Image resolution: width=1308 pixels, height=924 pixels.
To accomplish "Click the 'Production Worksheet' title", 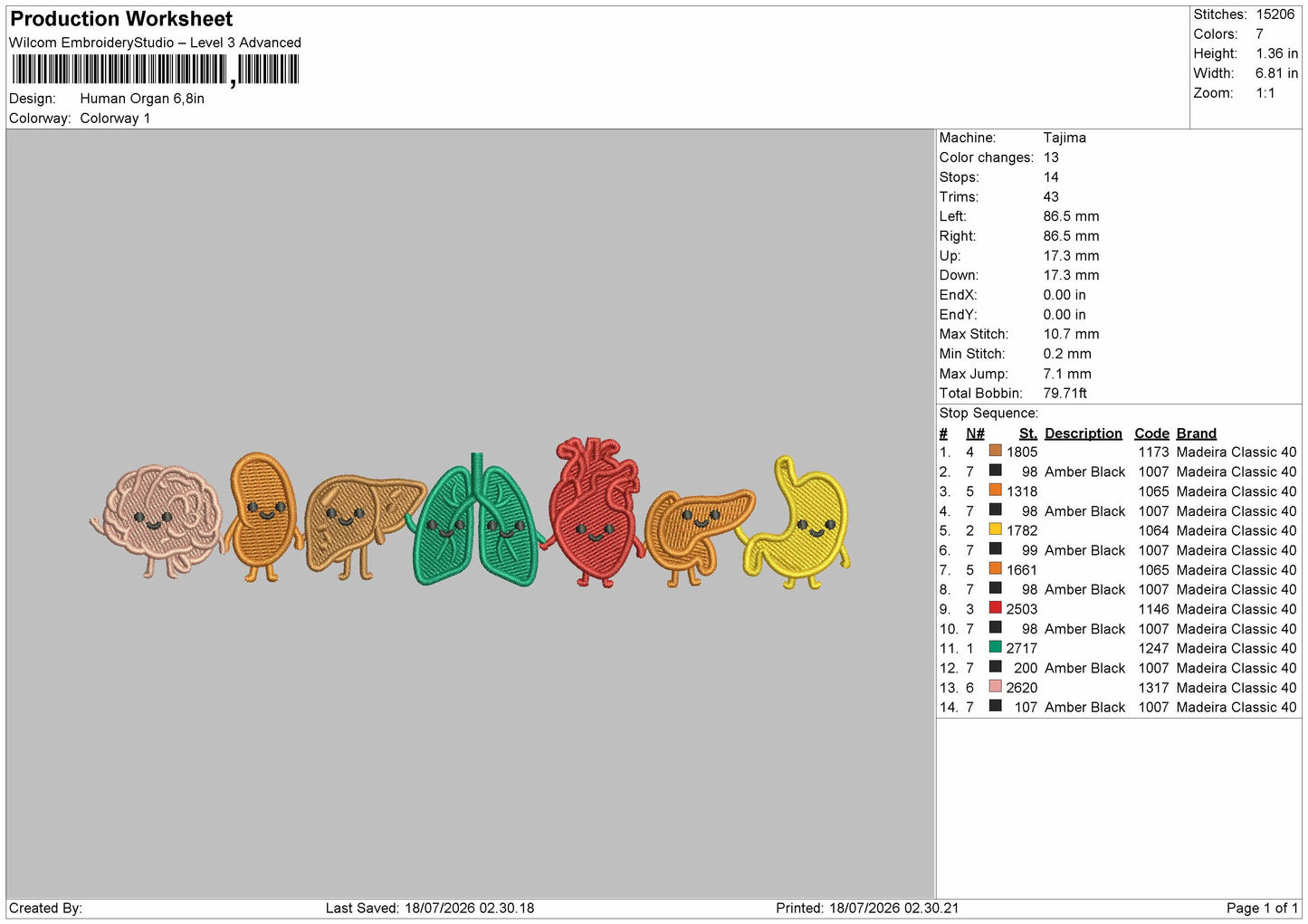I will (121, 19).
